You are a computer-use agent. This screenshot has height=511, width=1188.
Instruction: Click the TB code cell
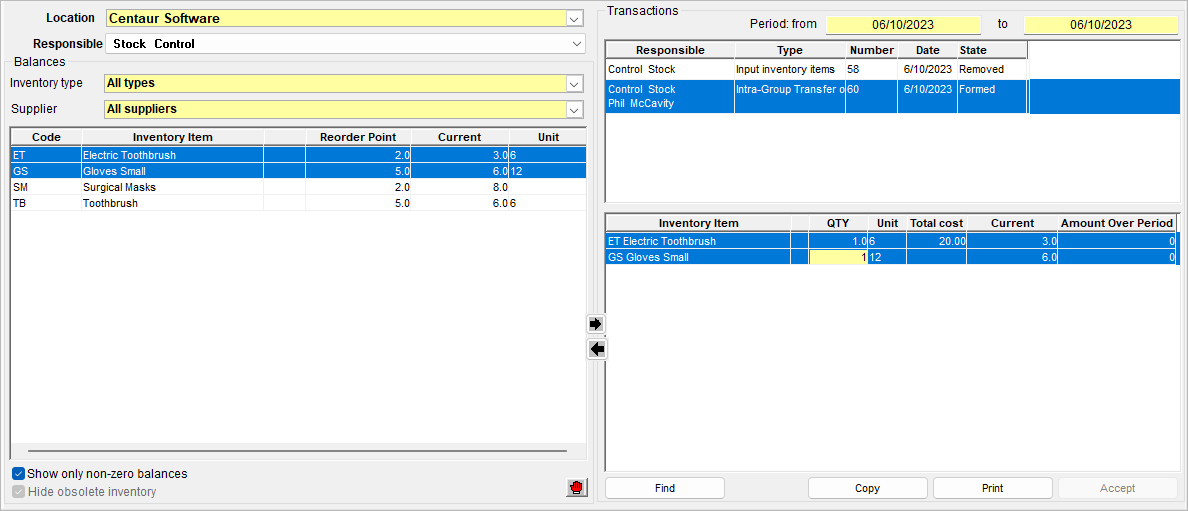tap(46, 203)
